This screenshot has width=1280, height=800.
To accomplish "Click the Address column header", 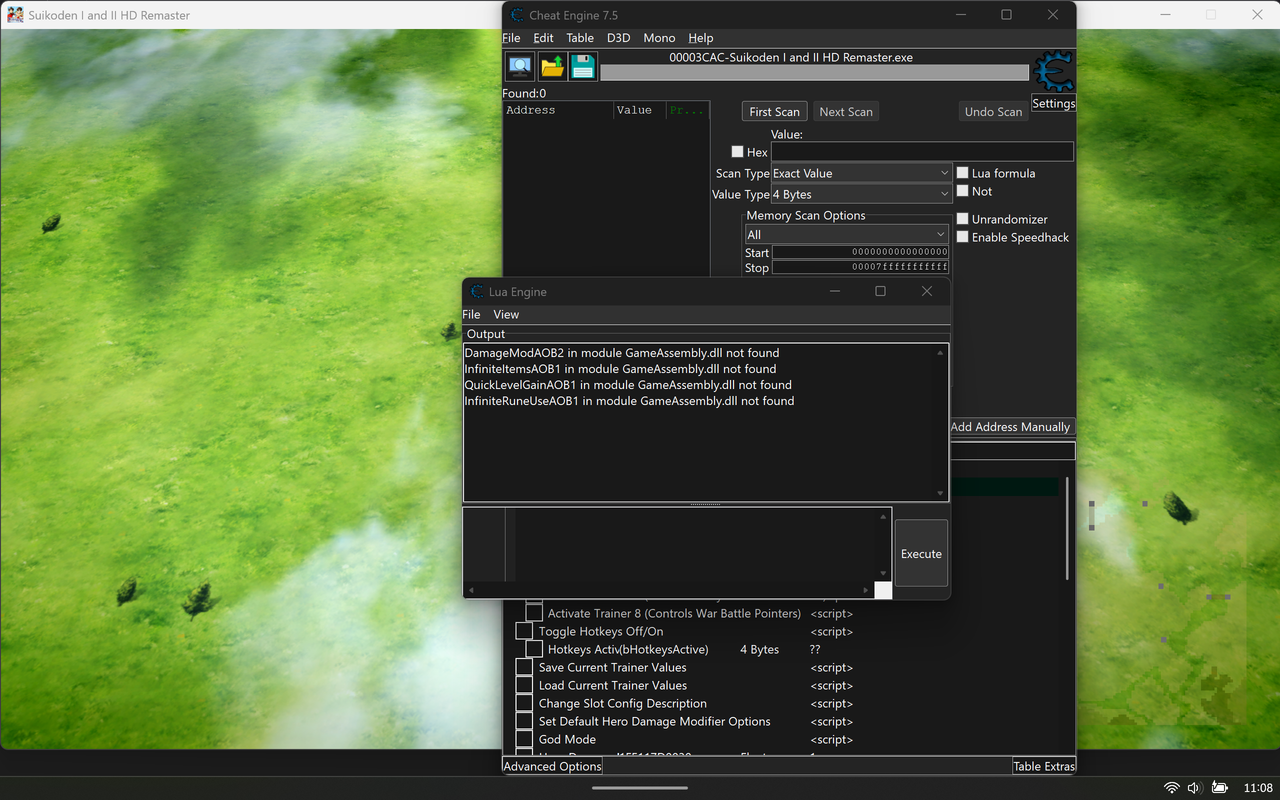I will [558, 110].
